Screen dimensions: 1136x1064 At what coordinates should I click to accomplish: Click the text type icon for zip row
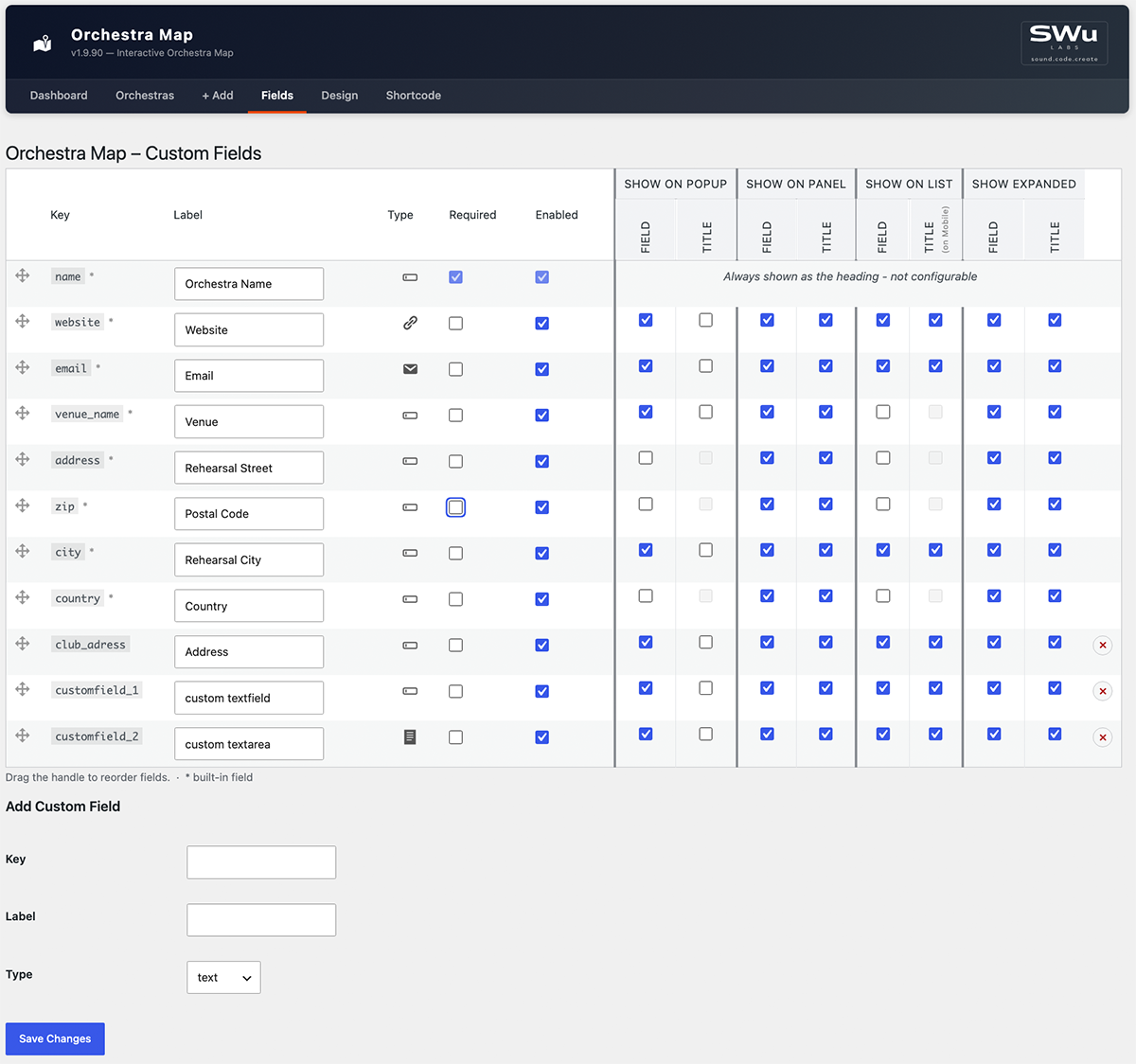[x=410, y=507]
